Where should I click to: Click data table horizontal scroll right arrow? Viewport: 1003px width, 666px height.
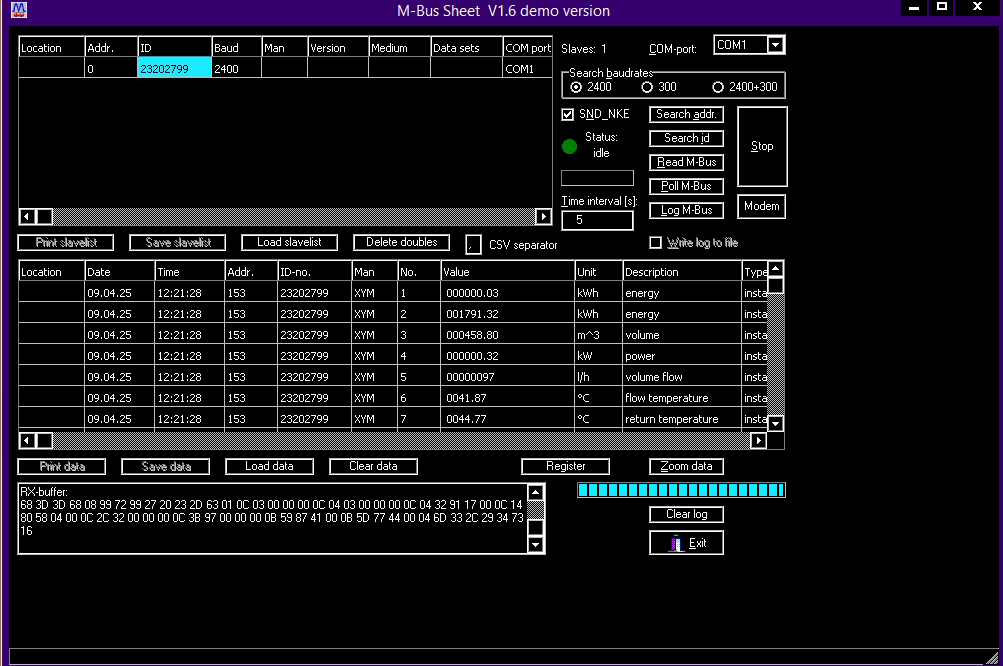(x=759, y=440)
